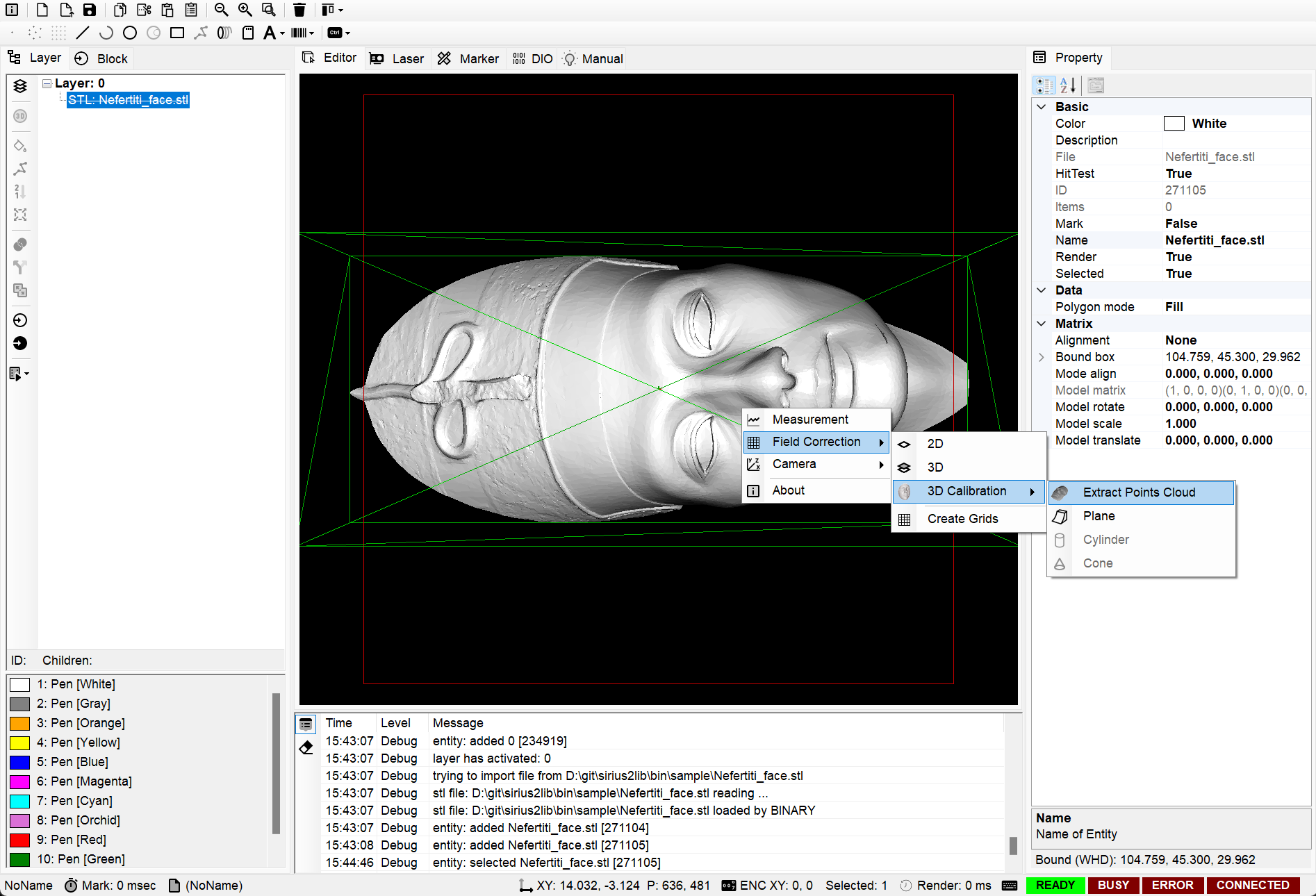Add a new layer with stack icon

click(x=20, y=86)
